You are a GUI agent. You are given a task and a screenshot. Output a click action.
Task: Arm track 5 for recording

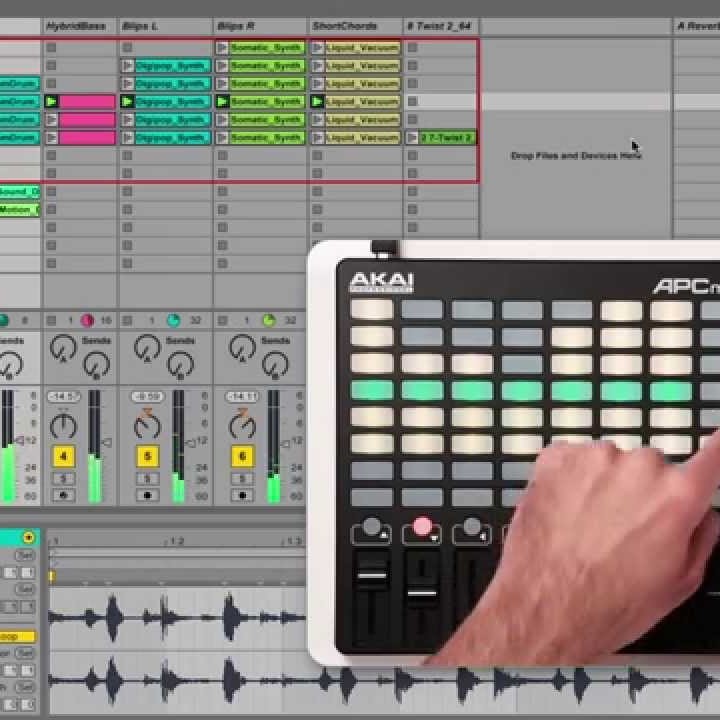147,495
